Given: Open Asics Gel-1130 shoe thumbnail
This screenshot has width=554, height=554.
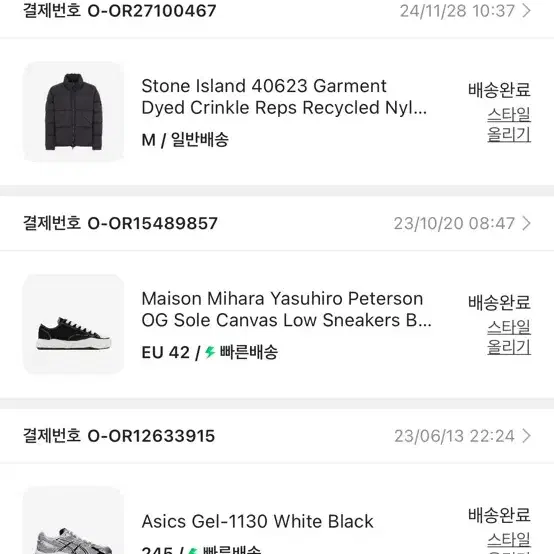Looking at the screenshot, I should (73, 520).
